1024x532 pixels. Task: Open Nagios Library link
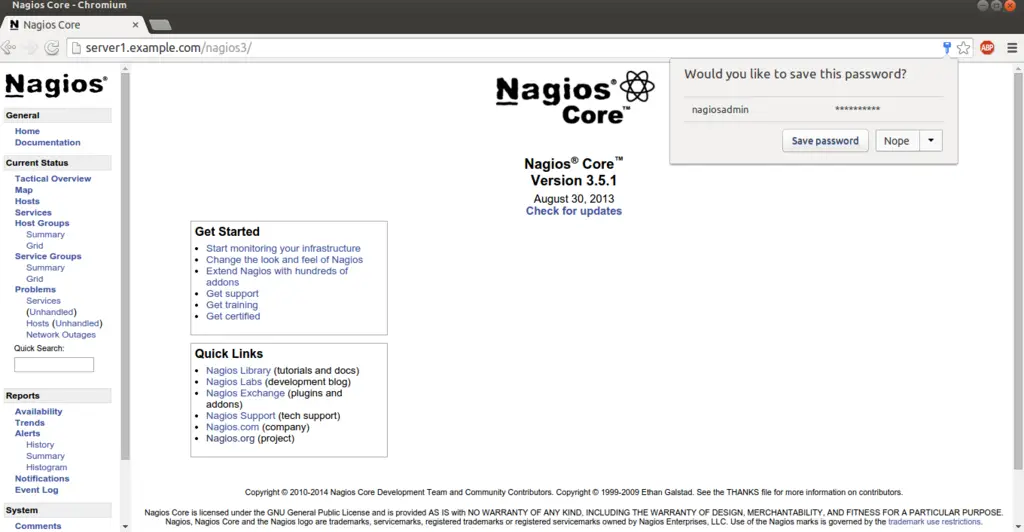[238, 370]
